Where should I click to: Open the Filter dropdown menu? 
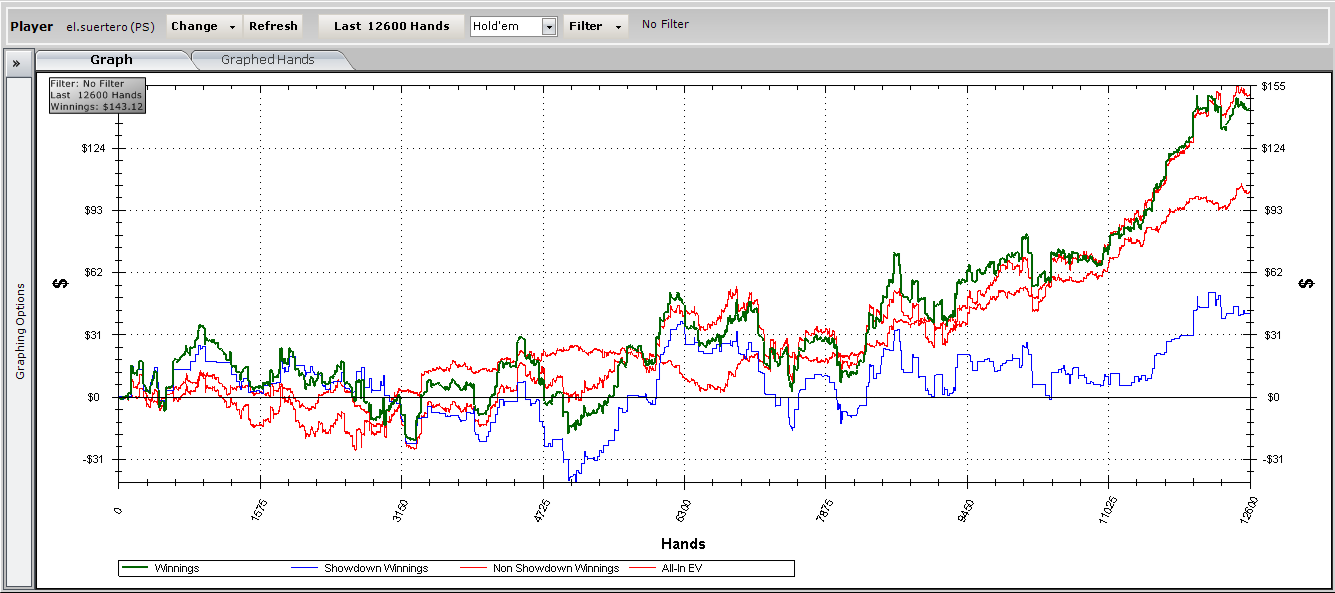tap(595, 26)
